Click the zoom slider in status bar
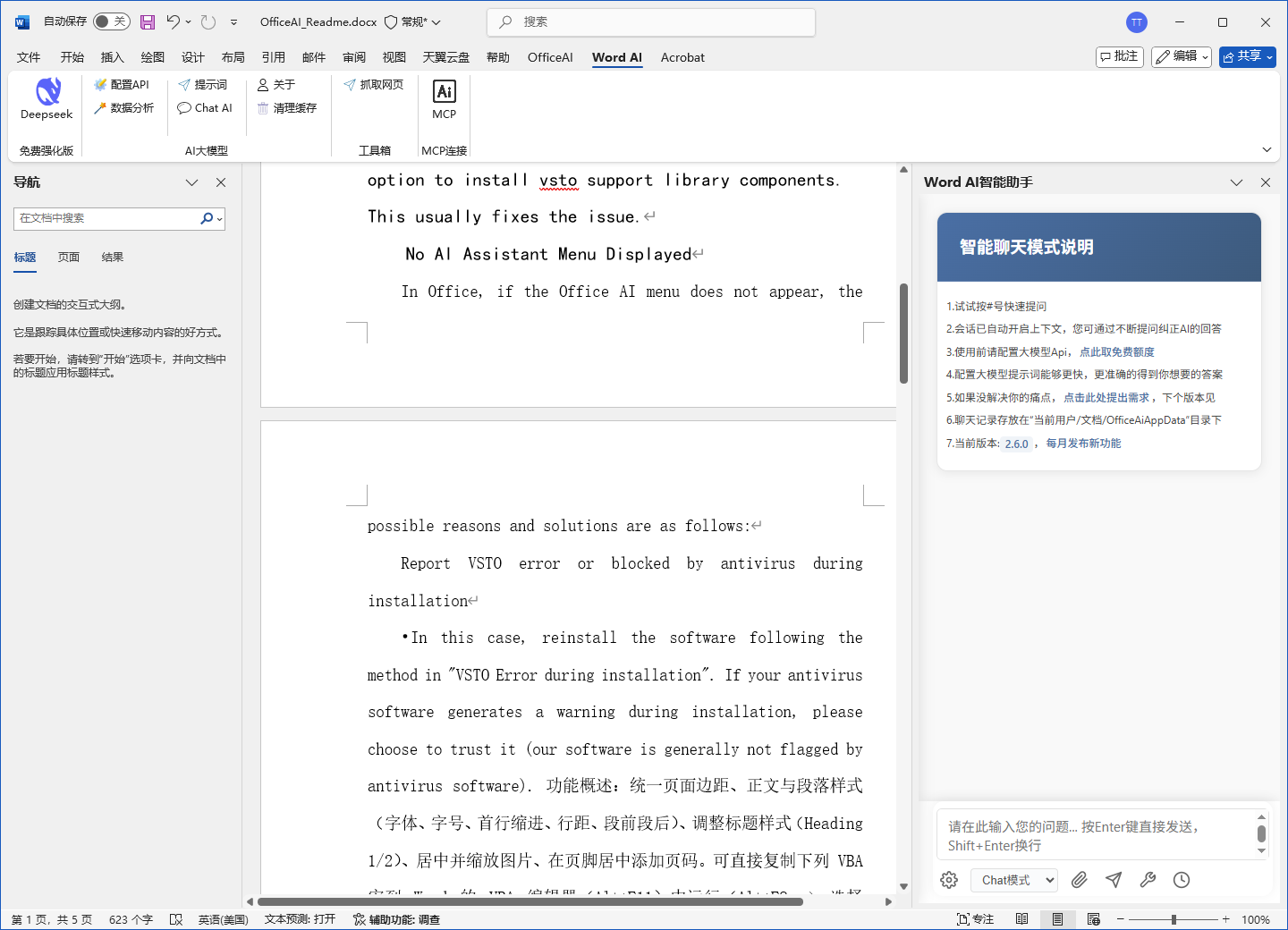The height and width of the screenshot is (930, 1288). pos(1174,919)
